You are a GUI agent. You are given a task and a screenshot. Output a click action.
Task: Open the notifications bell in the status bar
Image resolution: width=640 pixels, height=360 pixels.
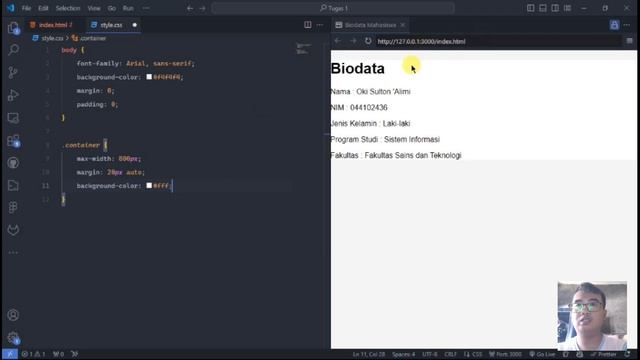627,354
